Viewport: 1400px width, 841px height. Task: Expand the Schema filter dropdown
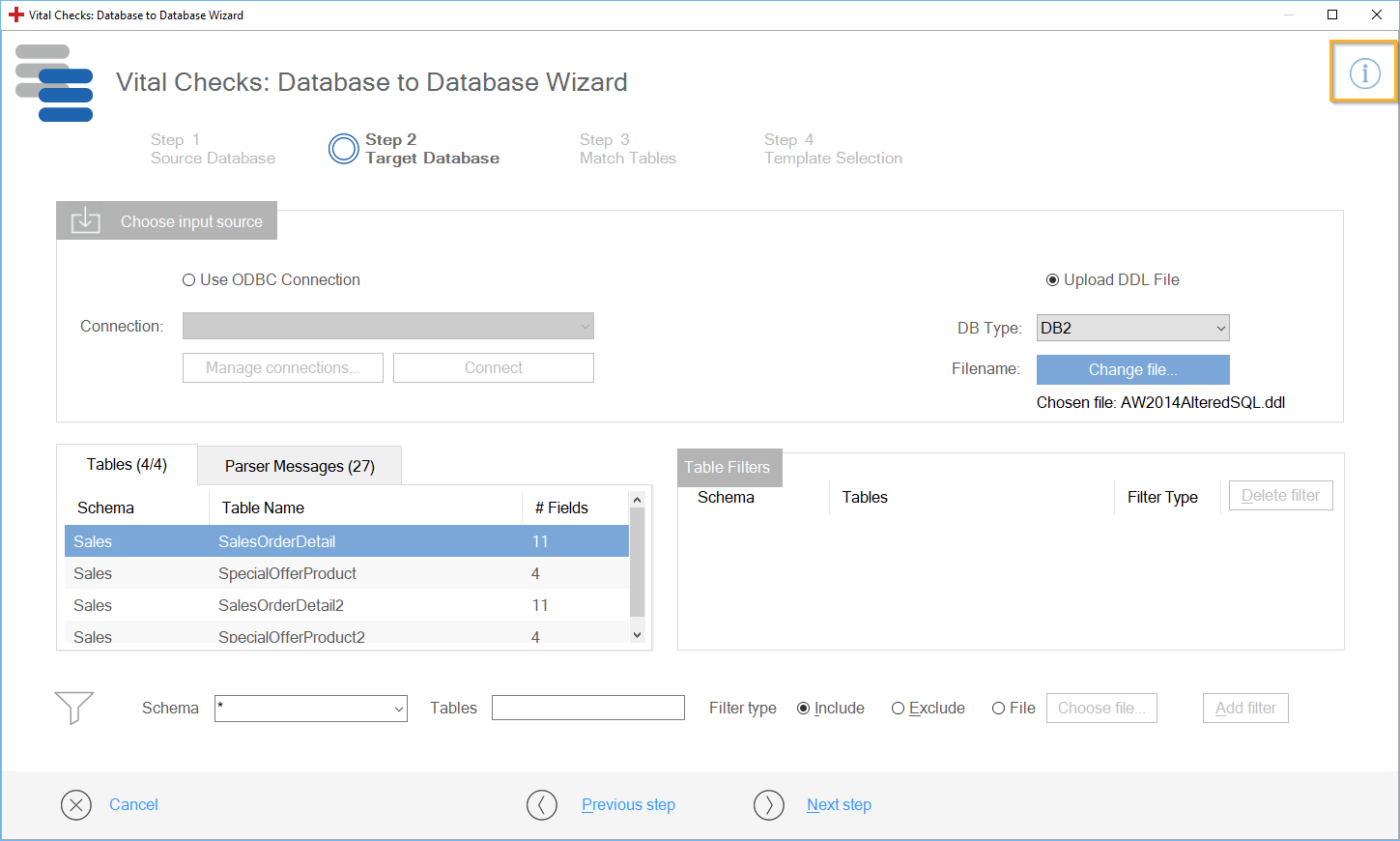(x=398, y=709)
